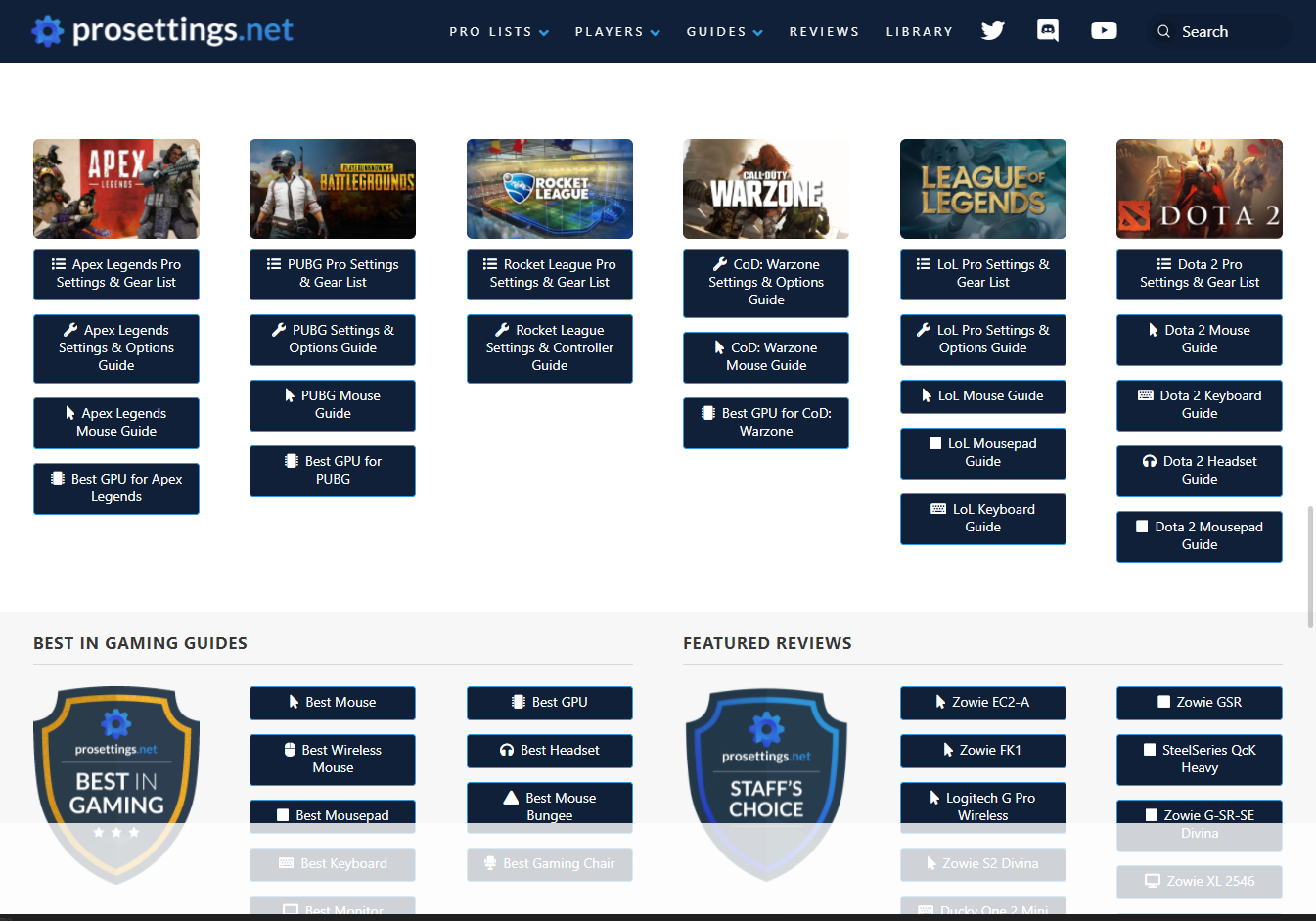Open the Best Mouse Bungee guide
The height and width of the screenshot is (921, 1316).
(550, 807)
